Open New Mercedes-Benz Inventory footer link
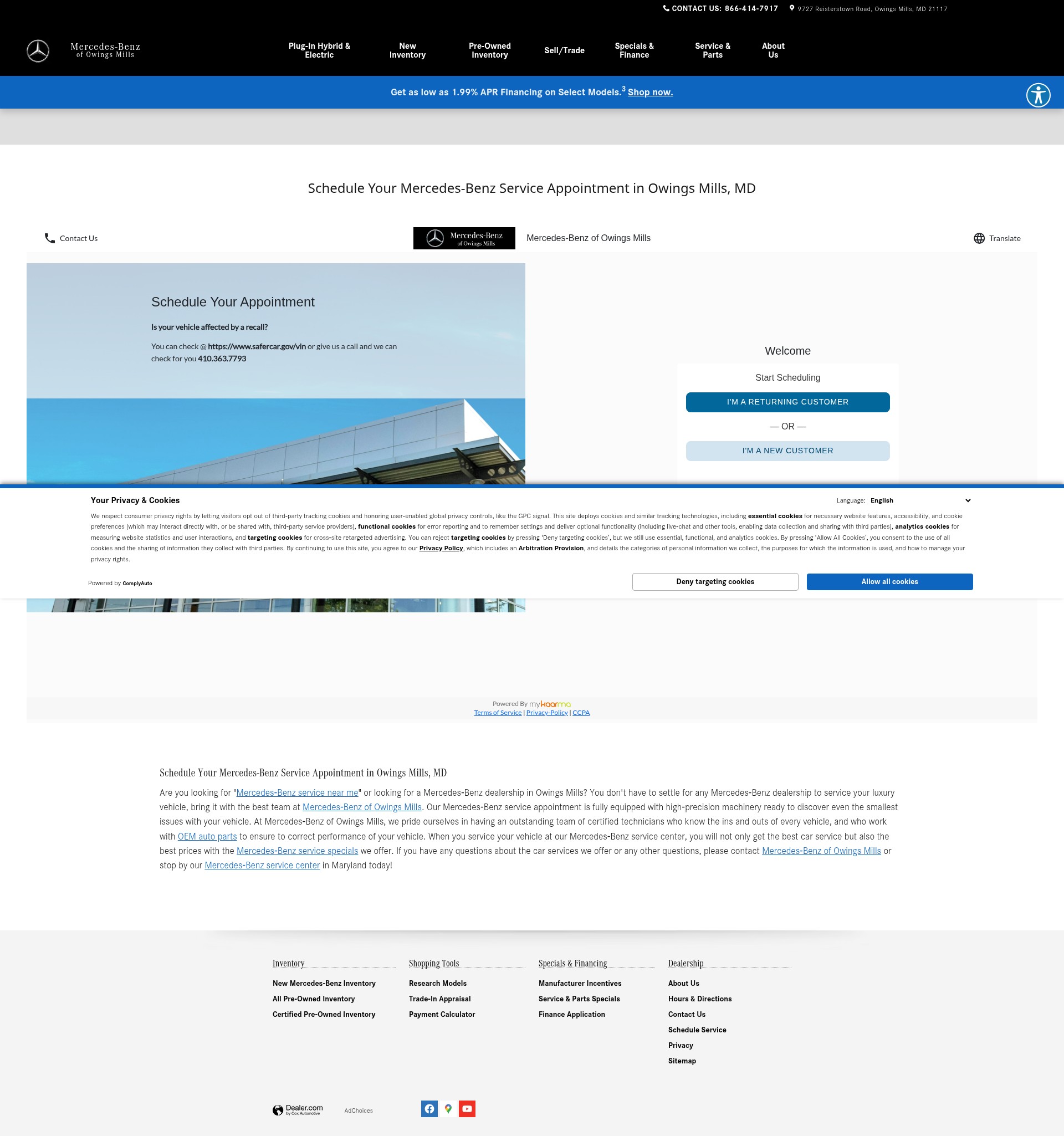This screenshot has width=1064, height=1136. click(324, 984)
